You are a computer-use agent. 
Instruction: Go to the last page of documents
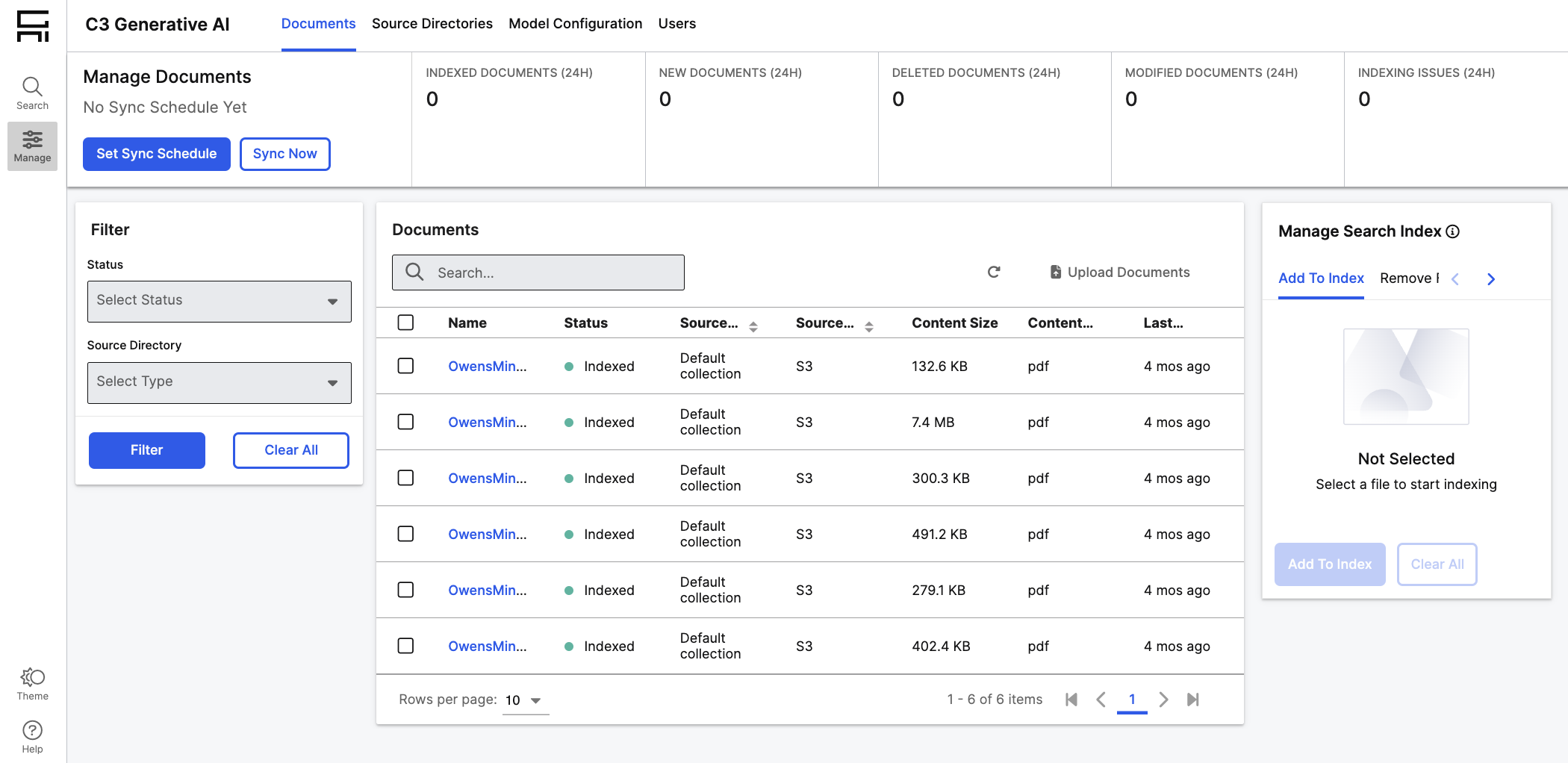[1192, 700]
